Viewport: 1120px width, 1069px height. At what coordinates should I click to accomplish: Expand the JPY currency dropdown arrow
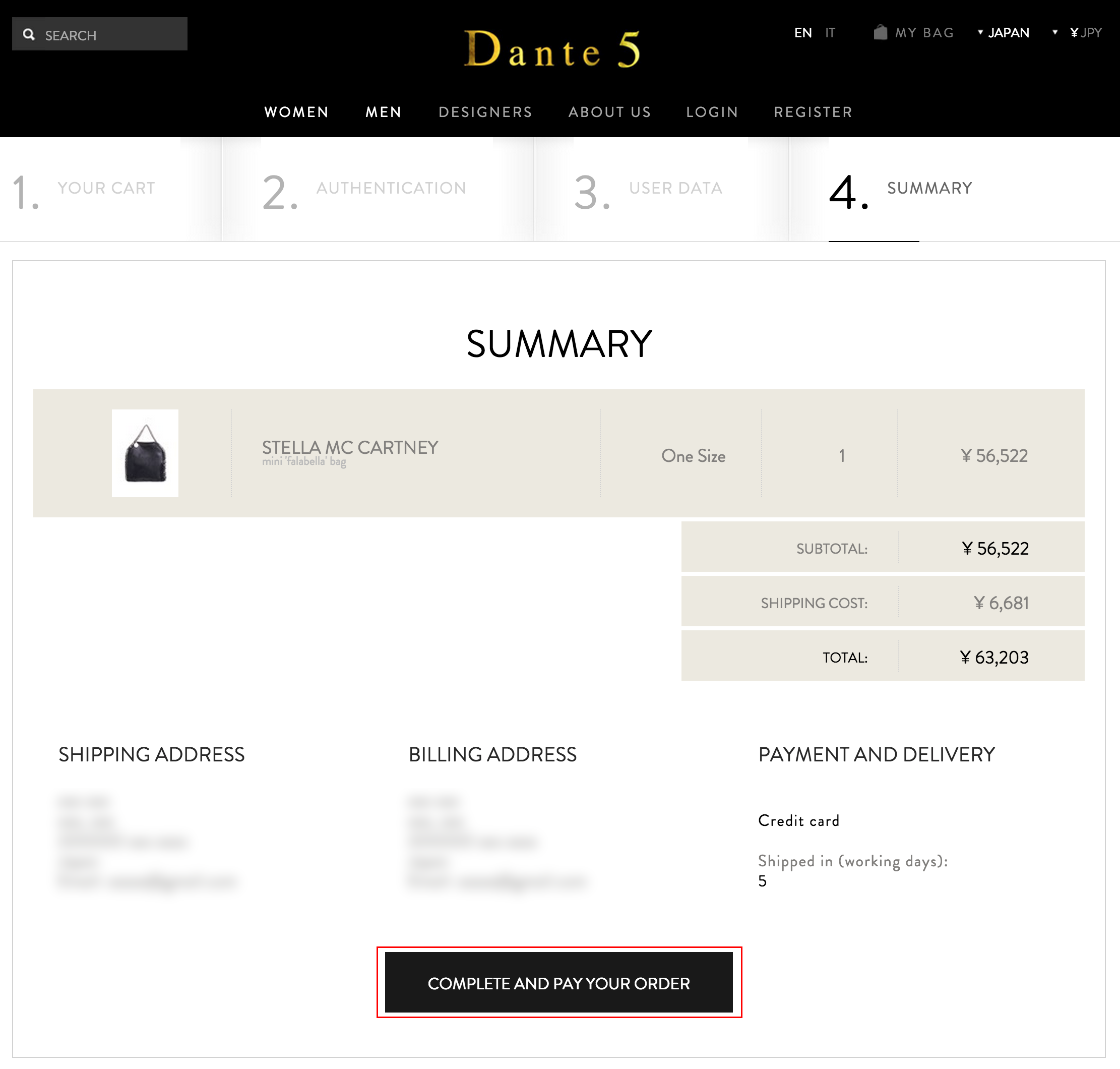tap(1054, 32)
